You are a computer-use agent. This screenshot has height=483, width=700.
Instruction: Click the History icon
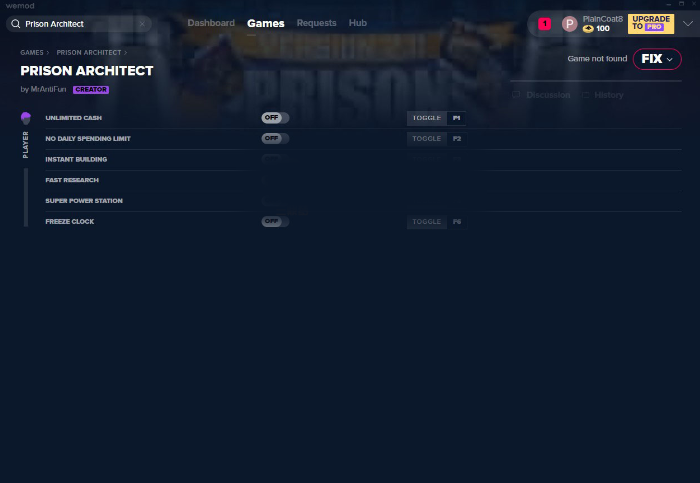click(585, 95)
